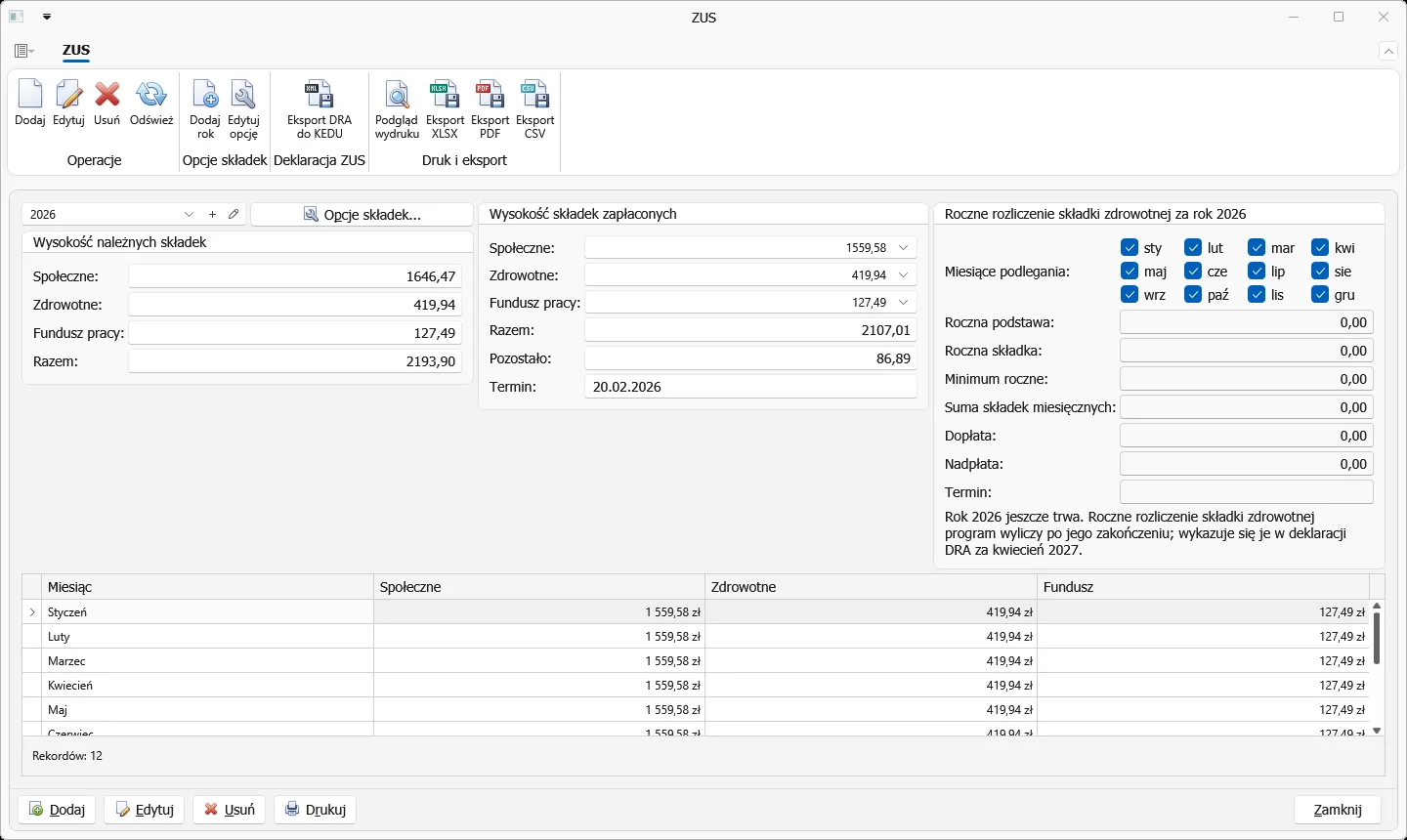
Task: Disable the kwi month checkbox
Action: coord(1320,248)
